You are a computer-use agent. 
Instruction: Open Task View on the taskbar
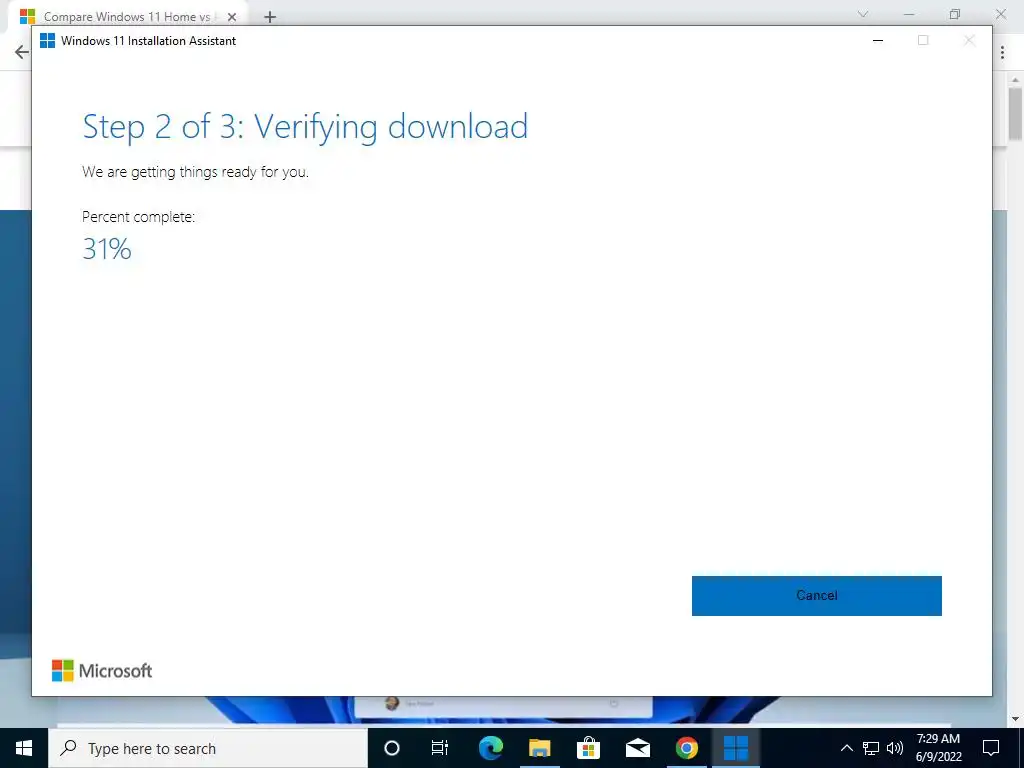(x=440, y=748)
